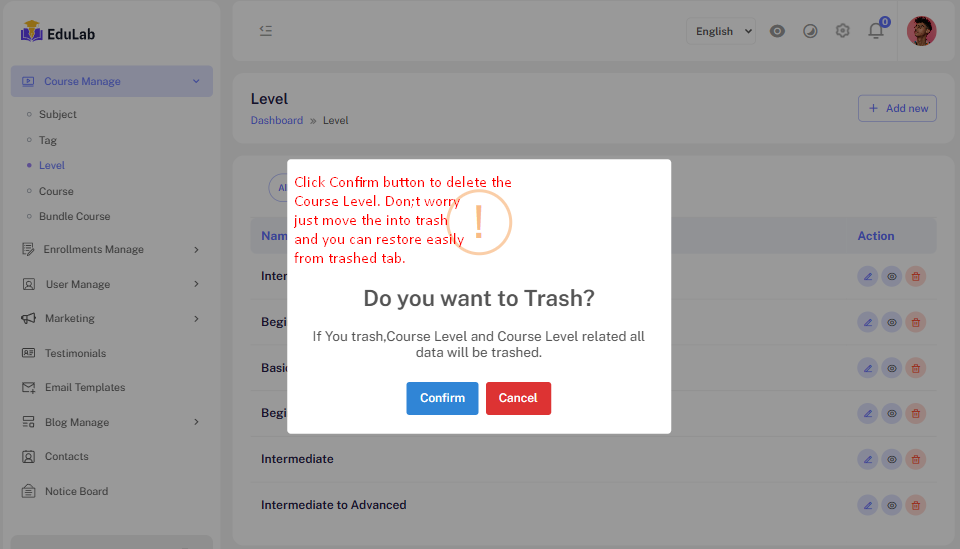
Task: Click the Dashboard breadcrumb link
Action: [276, 120]
